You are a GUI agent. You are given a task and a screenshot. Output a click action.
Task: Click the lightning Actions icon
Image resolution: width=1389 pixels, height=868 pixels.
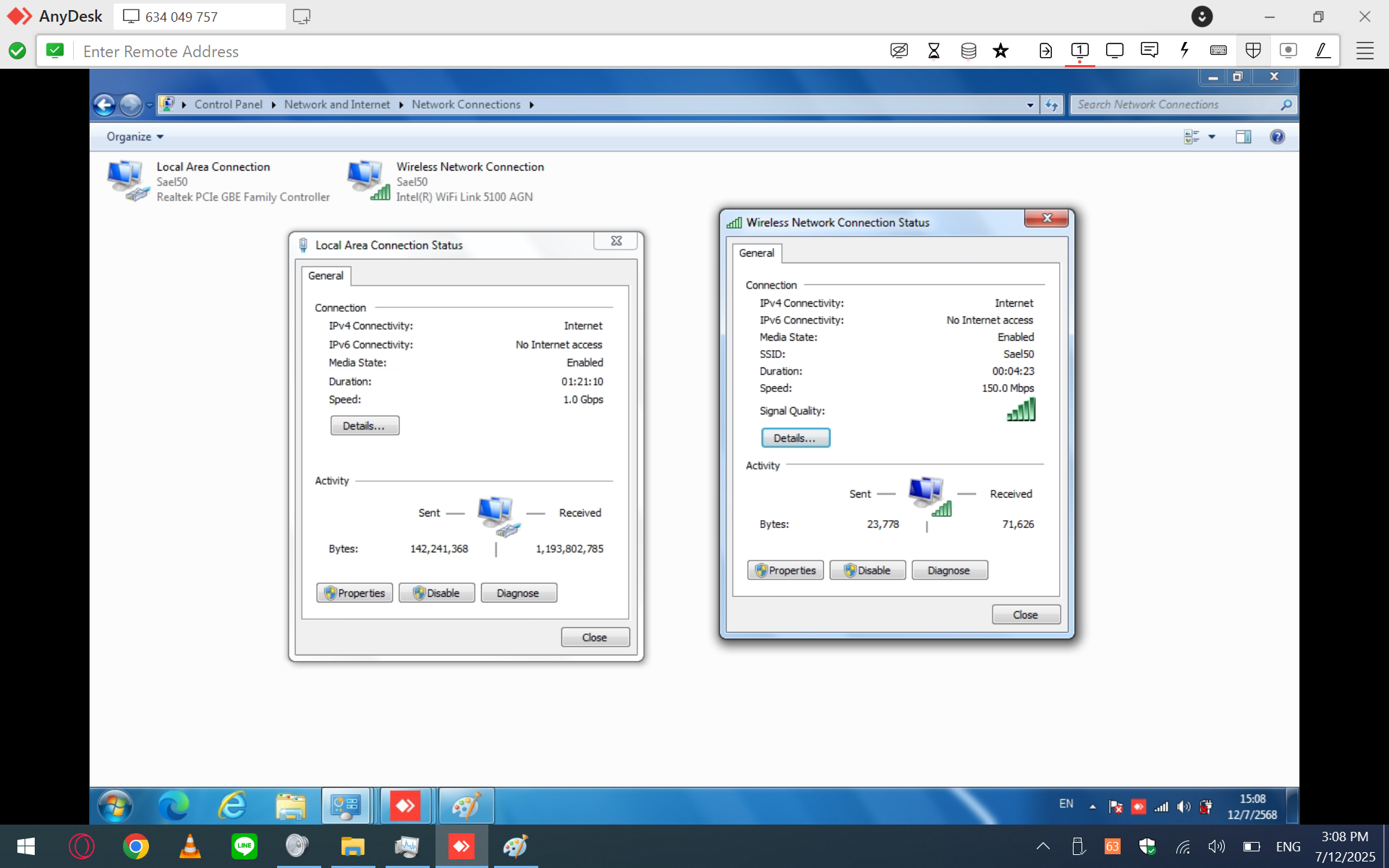click(x=1184, y=51)
